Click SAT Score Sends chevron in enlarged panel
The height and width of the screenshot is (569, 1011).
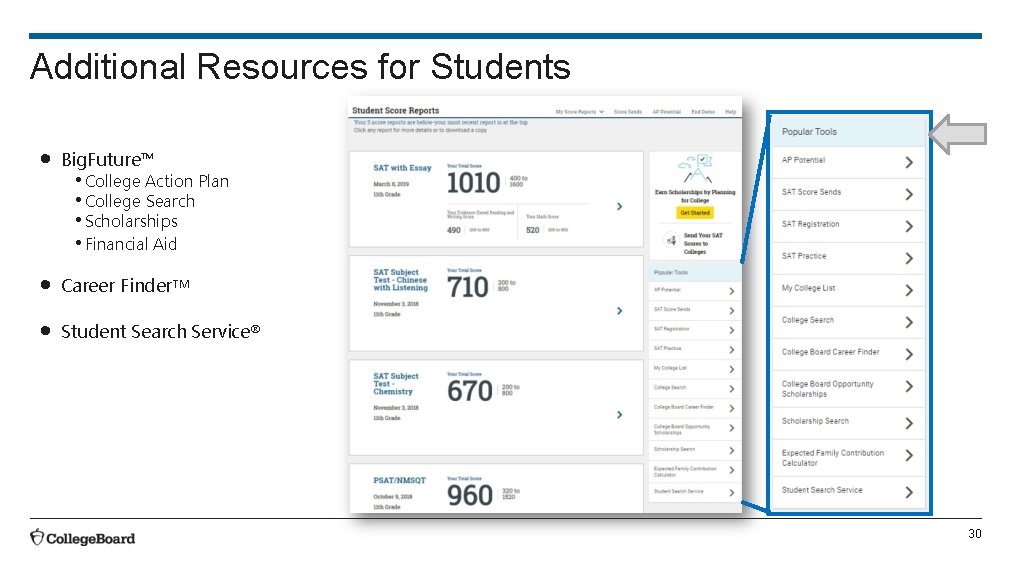909,194
